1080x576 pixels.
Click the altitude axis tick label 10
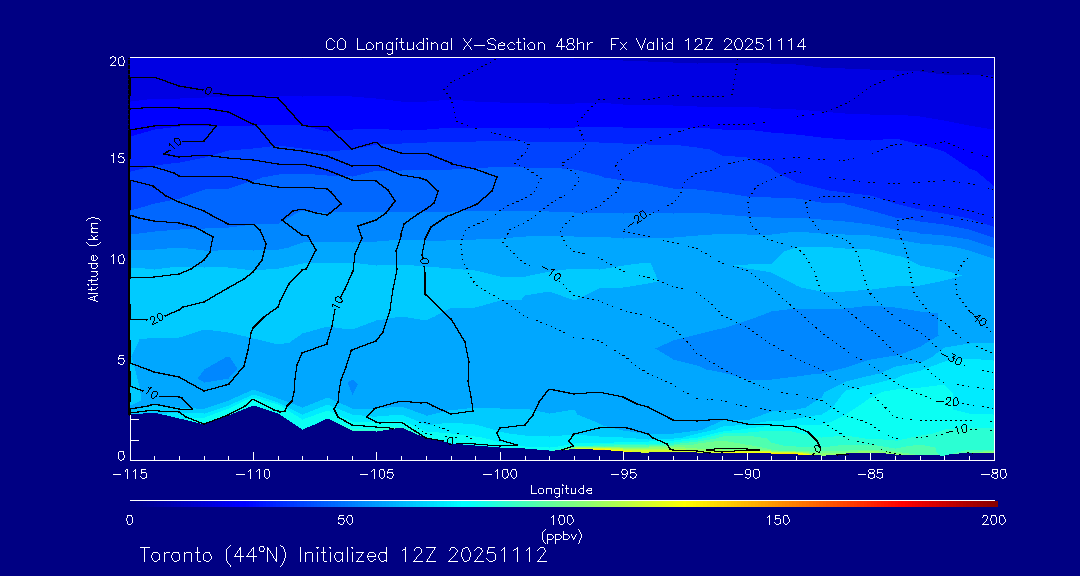click(x=117, y=258)
